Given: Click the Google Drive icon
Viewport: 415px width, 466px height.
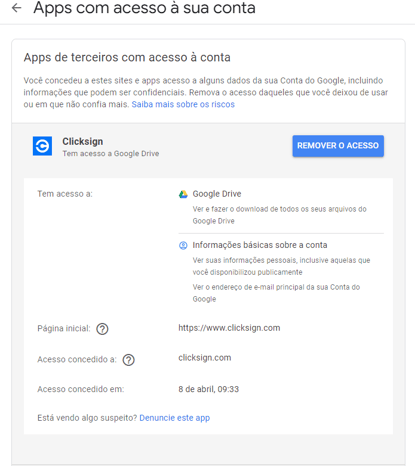Looking at the screenshot, I should [183, 194].
